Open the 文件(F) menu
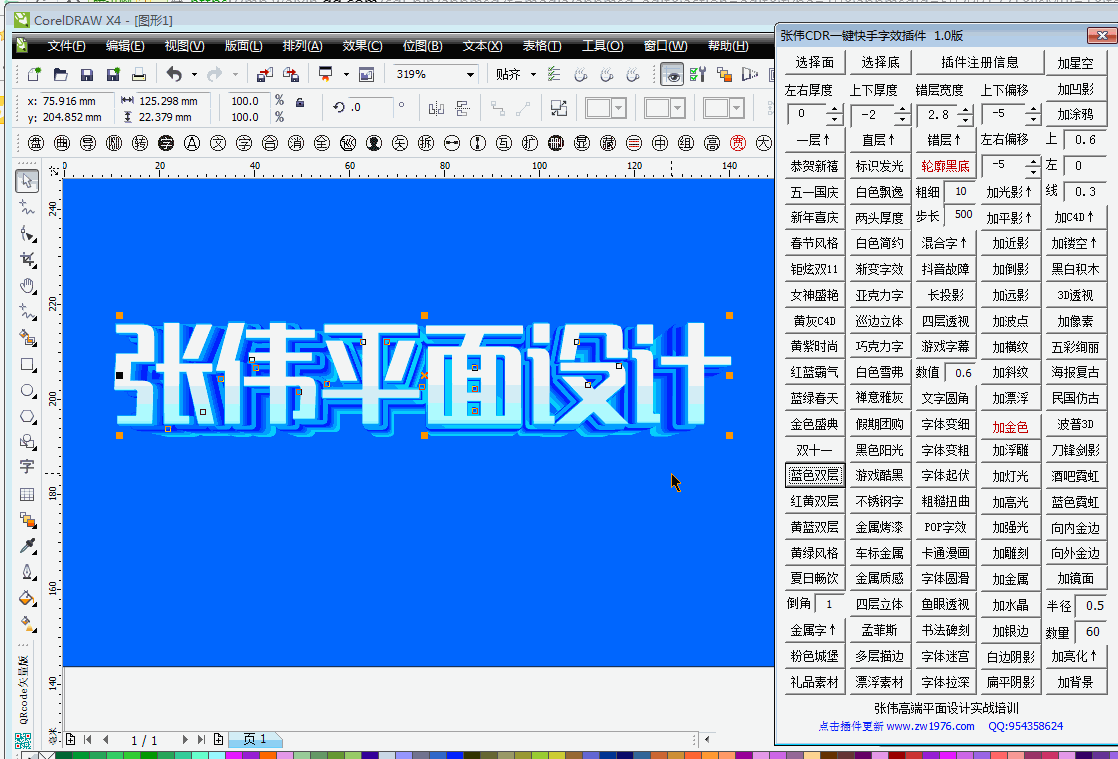This screenshot has width=1118, height=759. (66, 46)
